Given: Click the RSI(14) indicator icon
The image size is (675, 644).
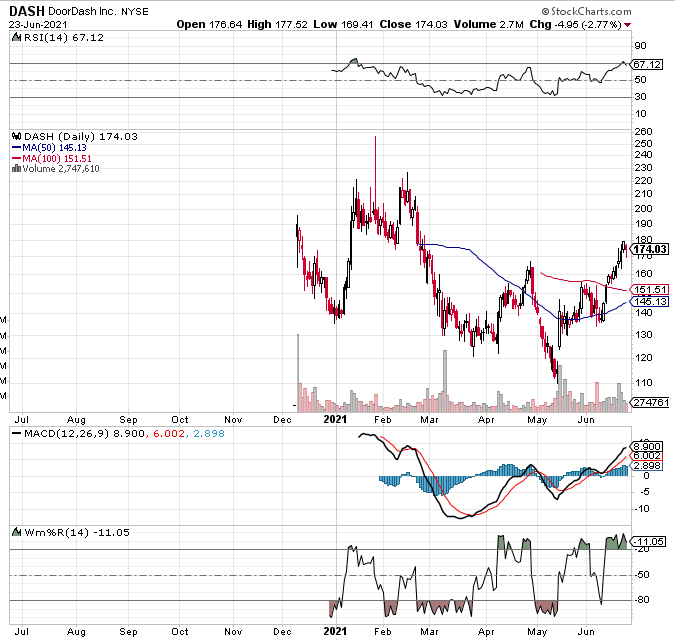Looking at the screenshot, I should click(17, 37).
